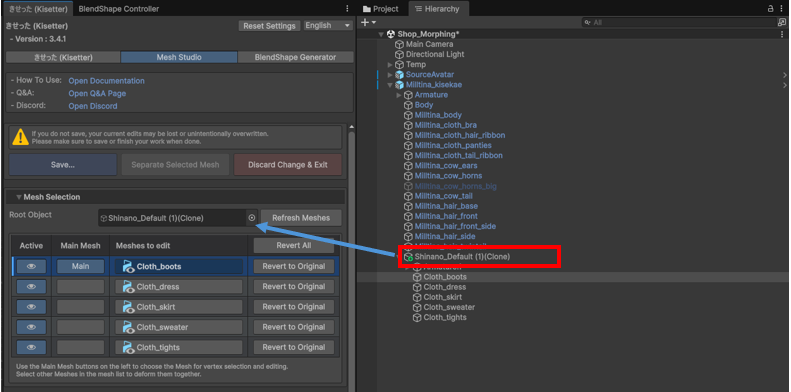Click Refresh Meshes button
The width and height of the screenshot is (791, 392).
pos(301,218)
